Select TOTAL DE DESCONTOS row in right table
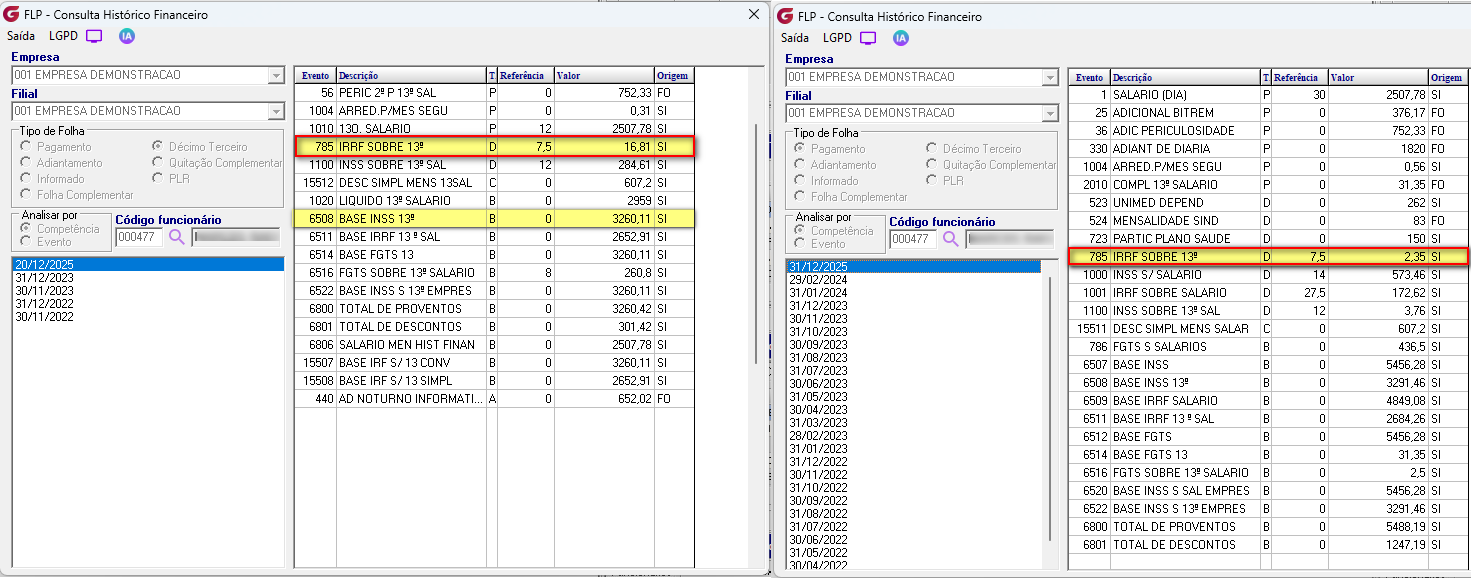 [1267, 545]
